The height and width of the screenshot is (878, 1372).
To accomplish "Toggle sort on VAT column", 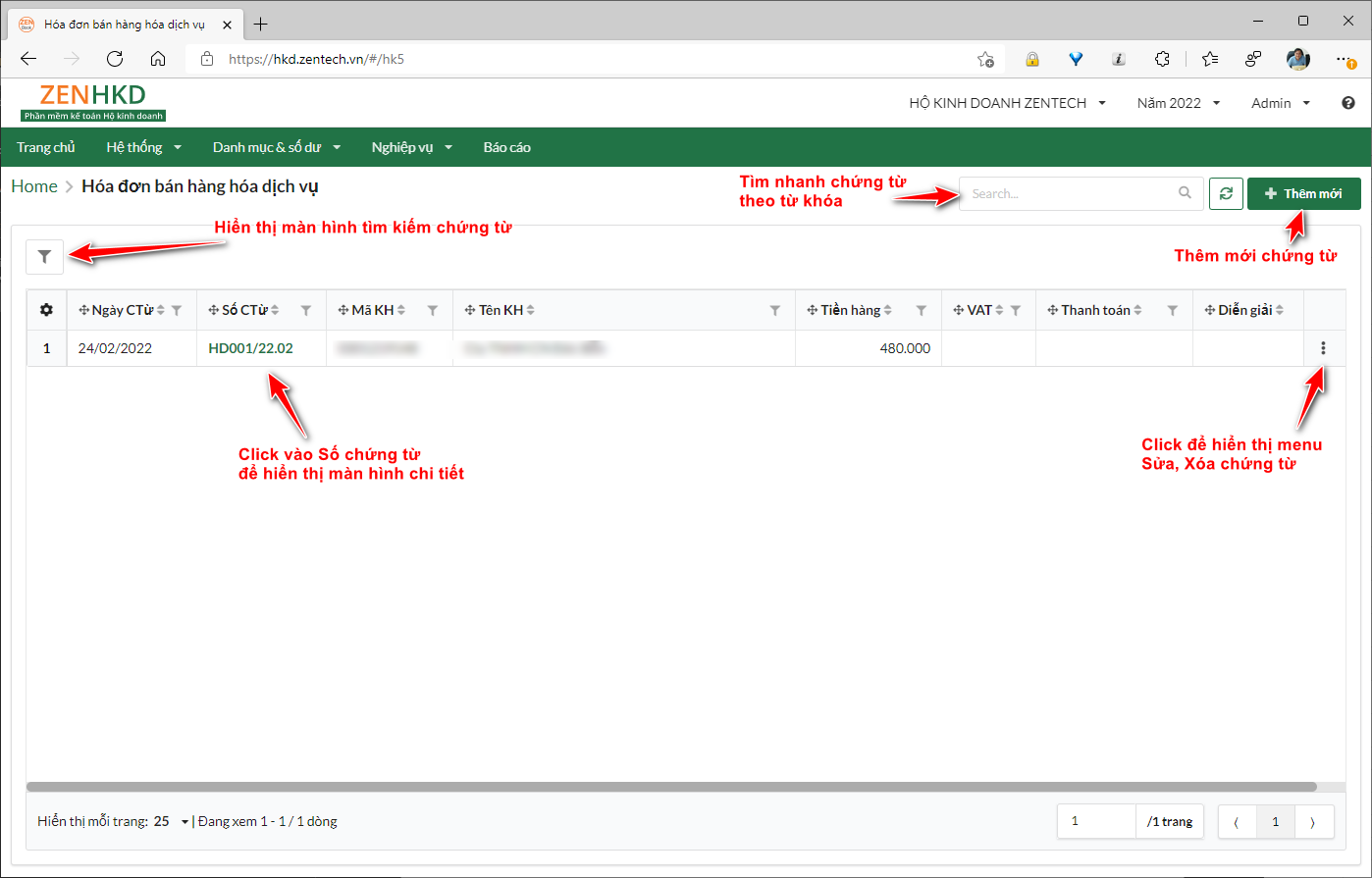I will pyautogui.click(x=999, y=311).
